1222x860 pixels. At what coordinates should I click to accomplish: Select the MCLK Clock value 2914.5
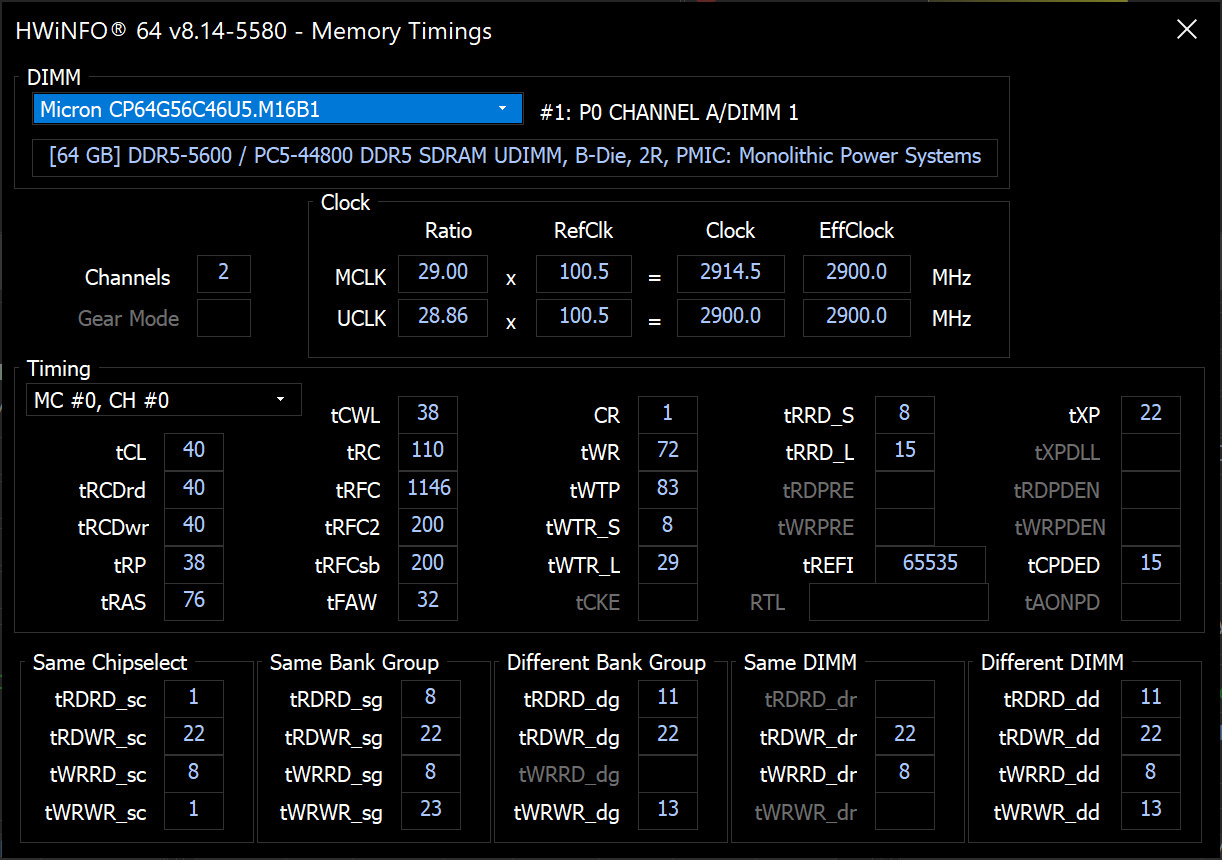pos(730,273)
